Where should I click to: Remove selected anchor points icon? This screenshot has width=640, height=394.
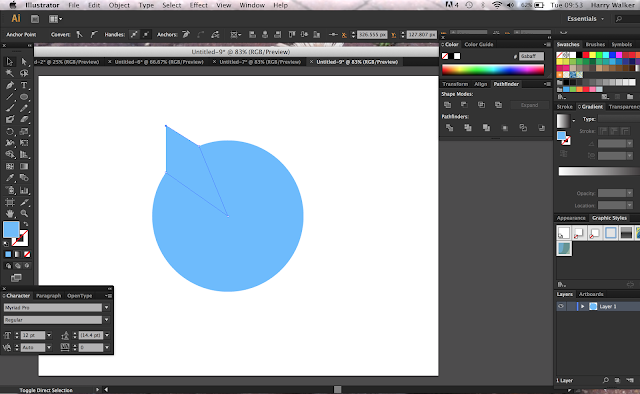(x=186, y=35)
